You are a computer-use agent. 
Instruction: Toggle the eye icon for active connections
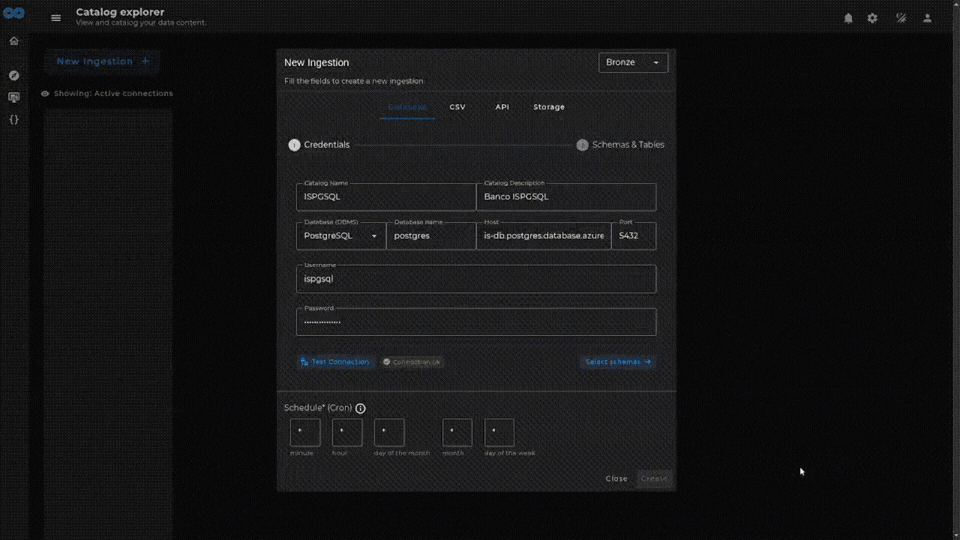(45, 94)
